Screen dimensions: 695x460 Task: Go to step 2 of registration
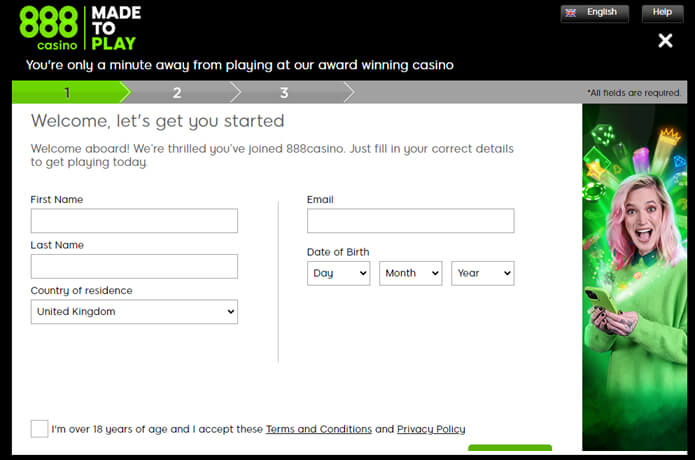(x=177, y=93)
